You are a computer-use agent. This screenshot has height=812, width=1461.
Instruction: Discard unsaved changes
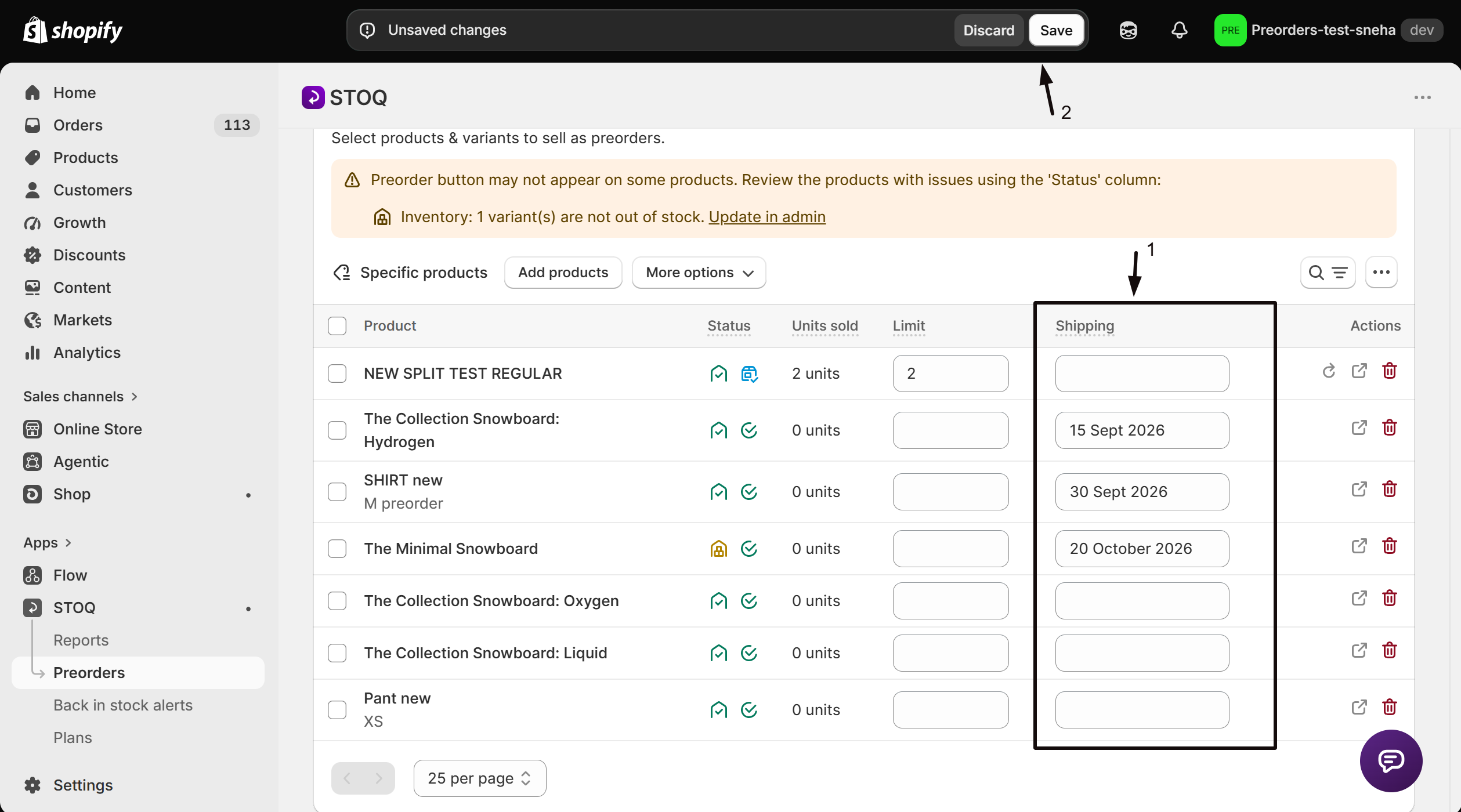(x=989, y=30)
